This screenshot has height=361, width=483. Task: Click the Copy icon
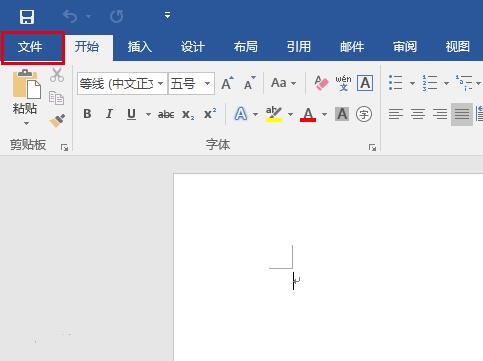(x=56, y=98)
